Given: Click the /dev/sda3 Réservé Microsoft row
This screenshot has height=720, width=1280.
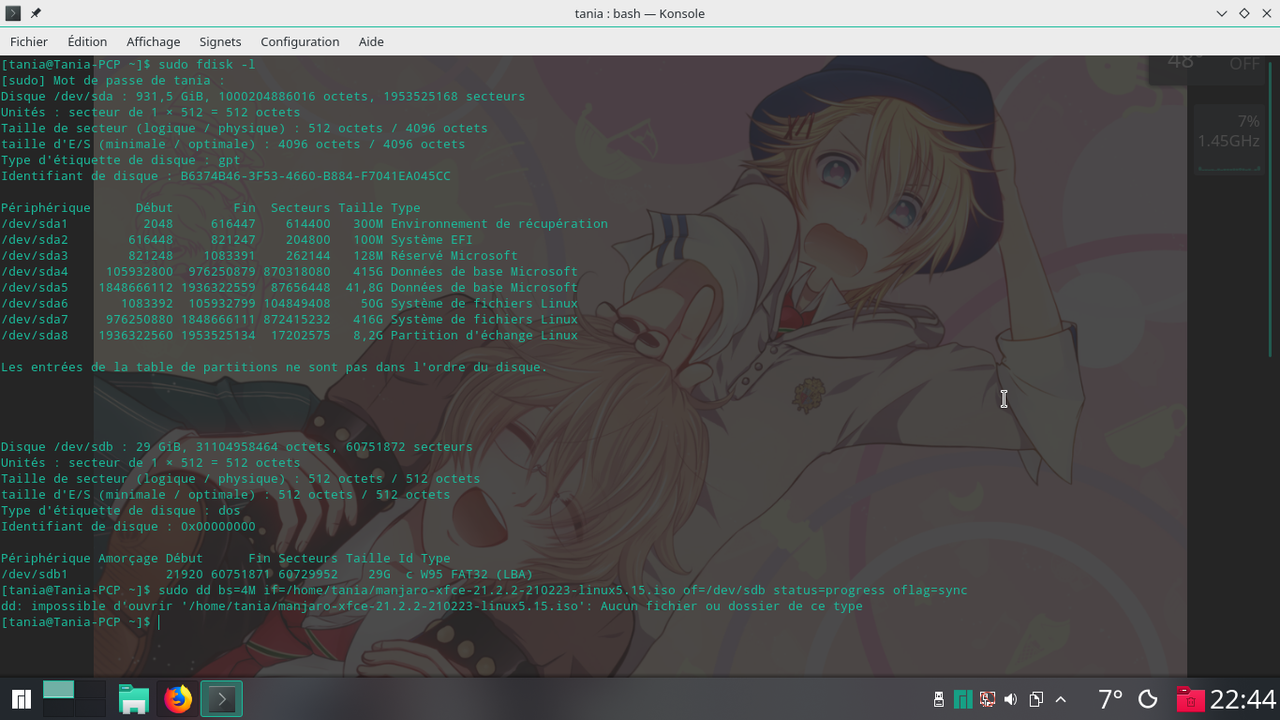Looking at the screenshot, I should [259, 256].
